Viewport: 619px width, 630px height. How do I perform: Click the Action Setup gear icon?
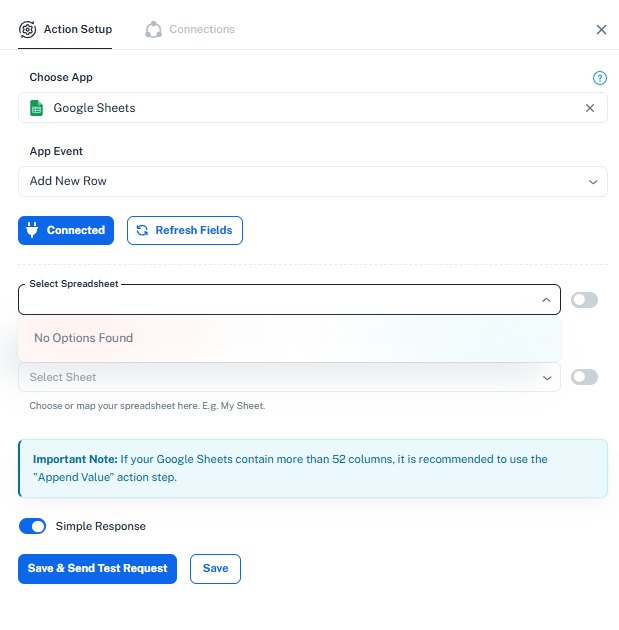27,29
